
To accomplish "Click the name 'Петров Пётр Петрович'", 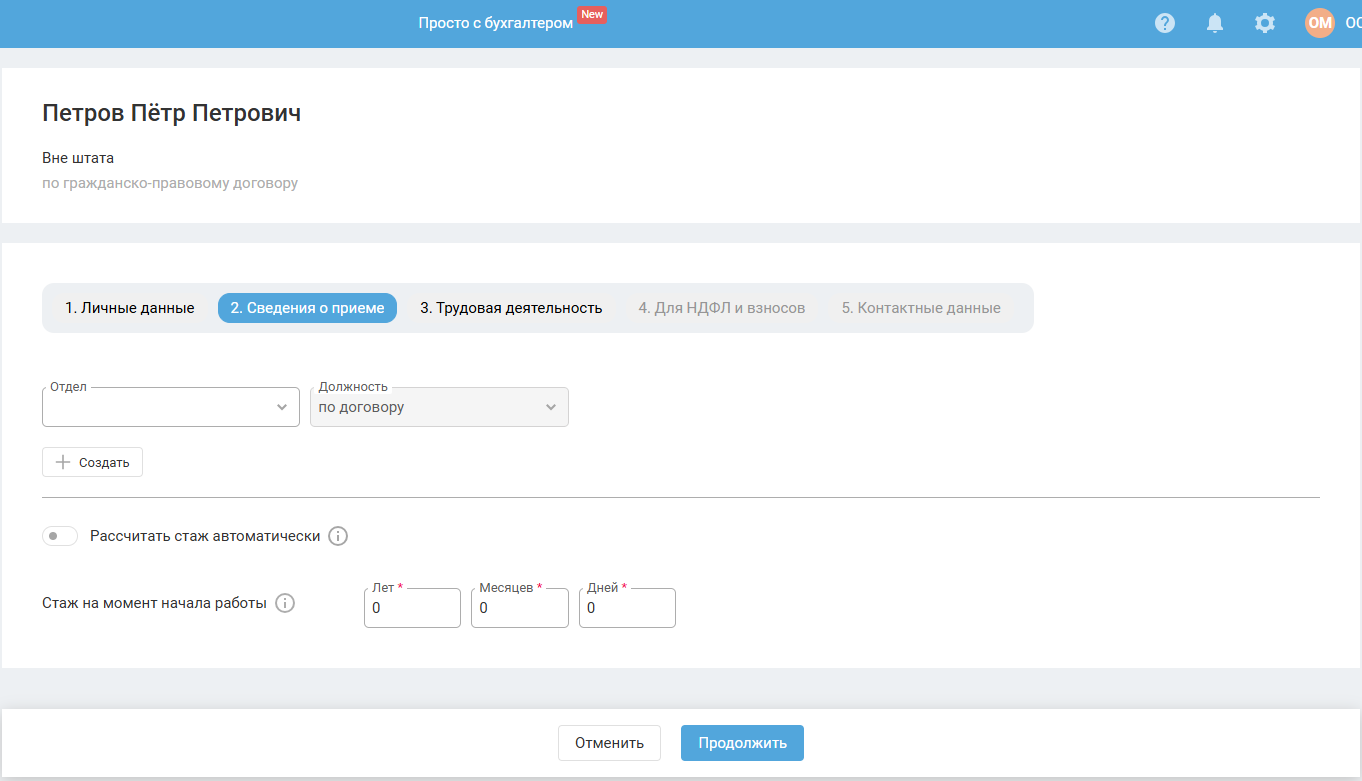I will point(171,113).
